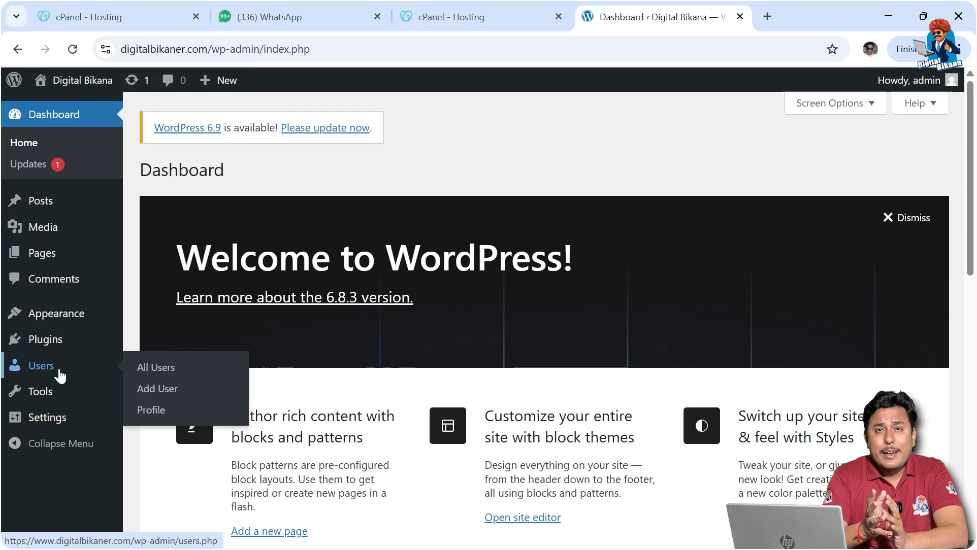Click Howdy, admin account menu

point(917,80)
